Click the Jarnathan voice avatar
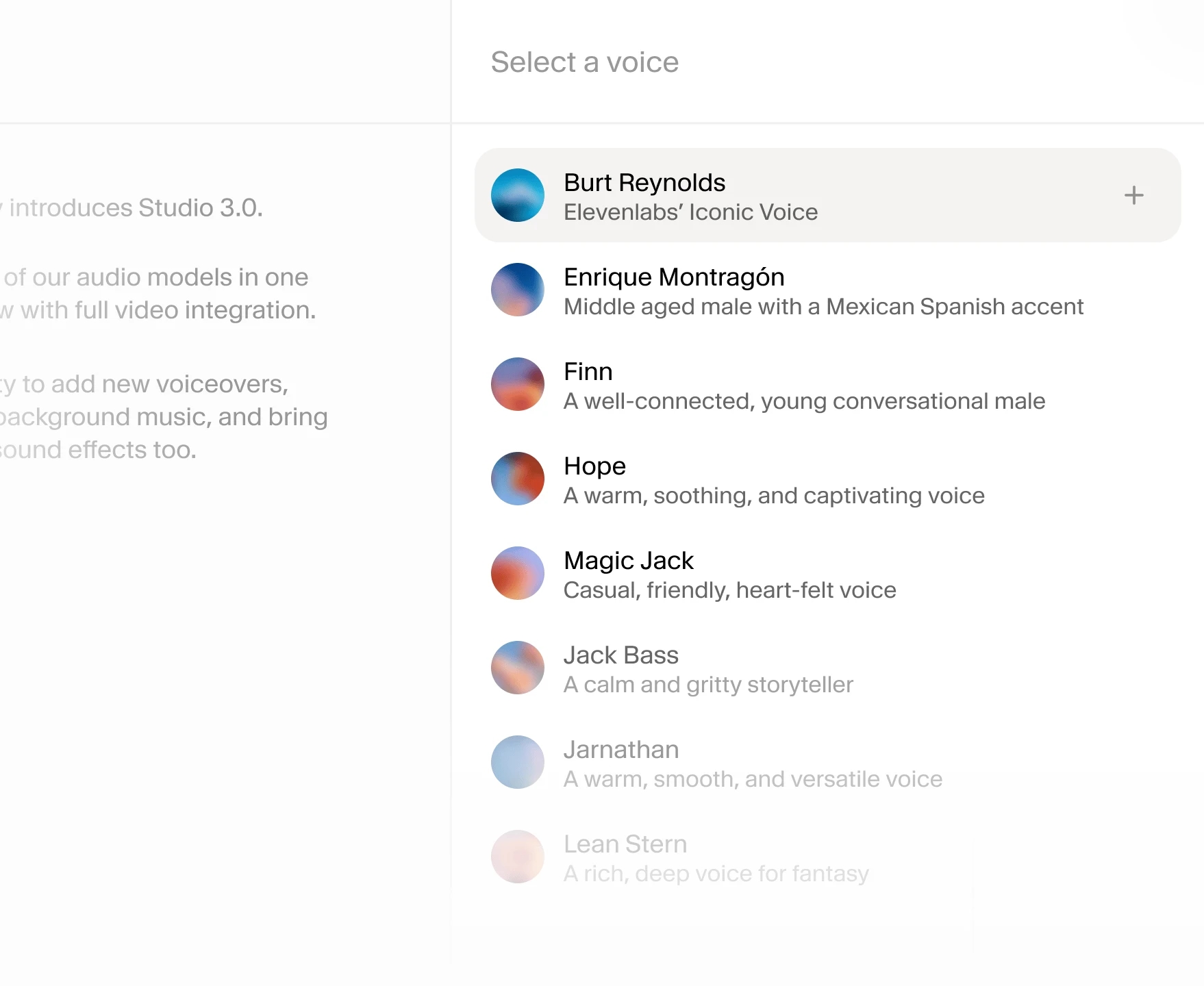This screenshot has width=1204, height=986. click(518, 762)
